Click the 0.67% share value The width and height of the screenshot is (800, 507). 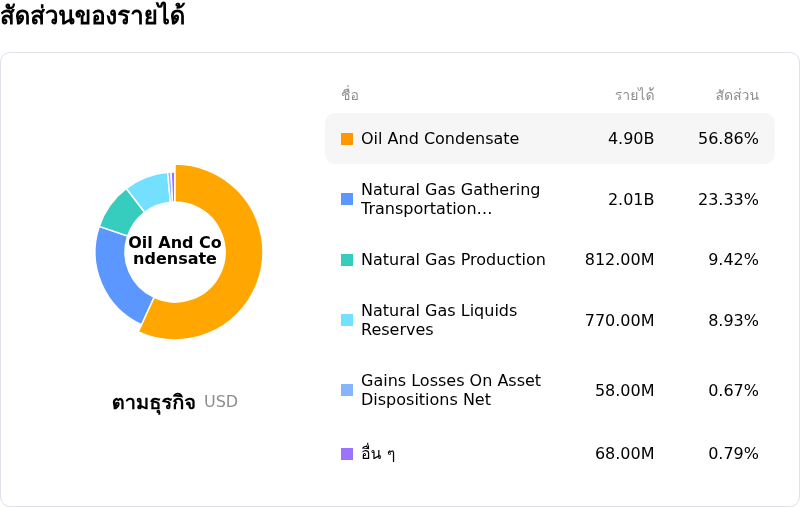[x=733, y=390]
